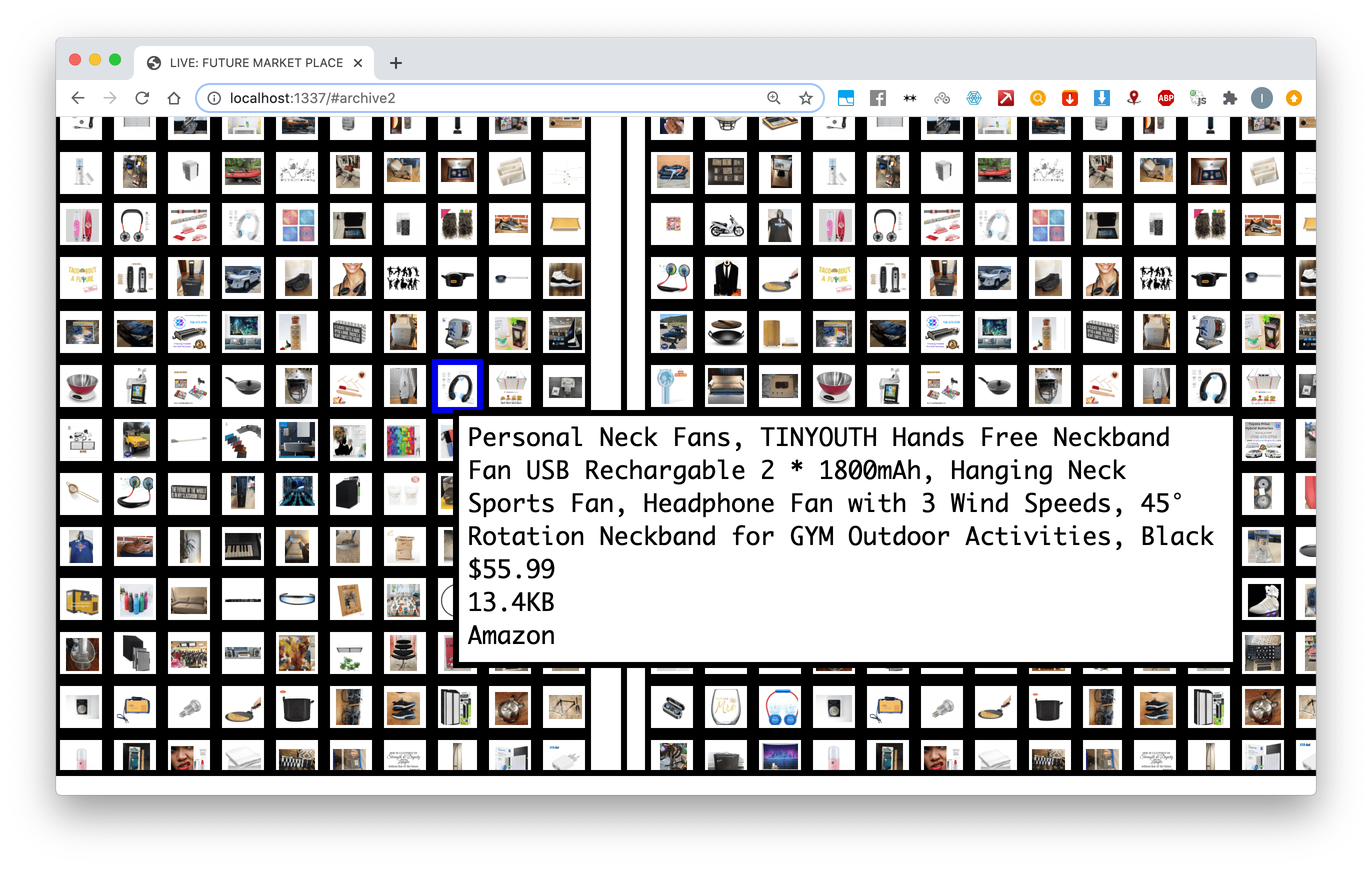Open the JS gear extension icon
This screenshot has width=1372, height=869.
point(1197,98)
